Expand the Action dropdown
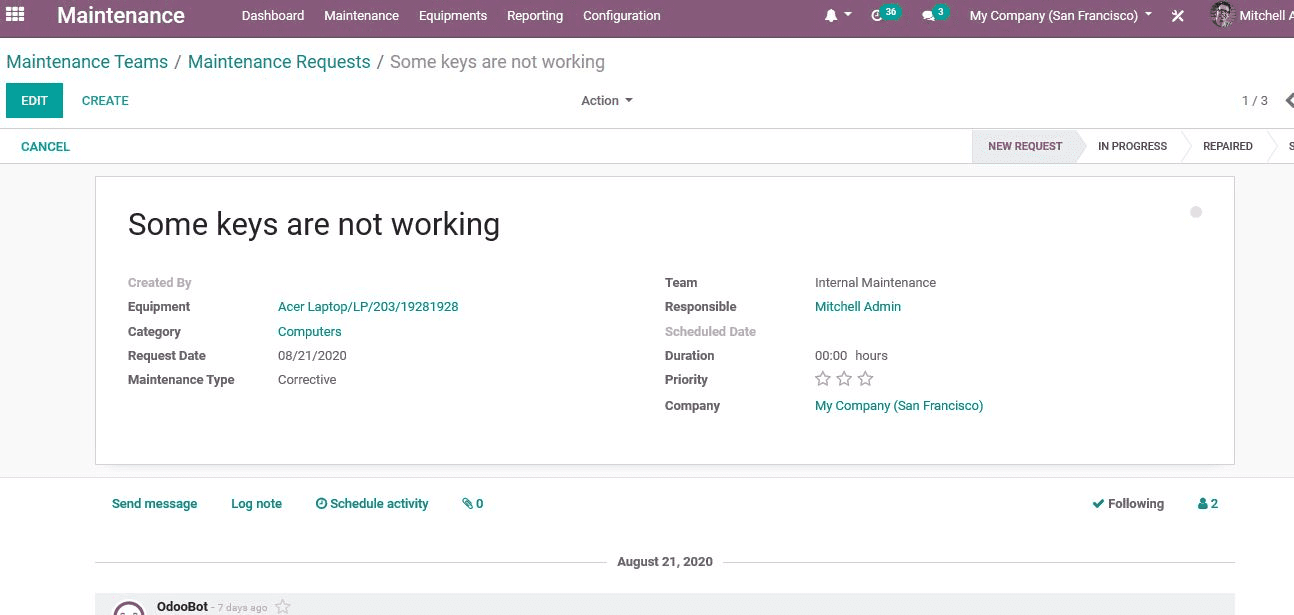 coord(607,101)
